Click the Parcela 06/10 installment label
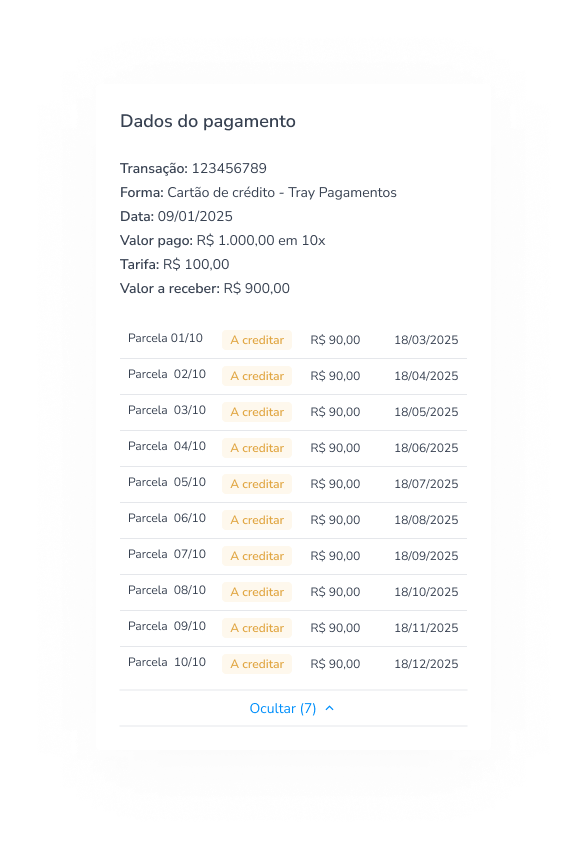The image size is (587, 858). [167, 518]
